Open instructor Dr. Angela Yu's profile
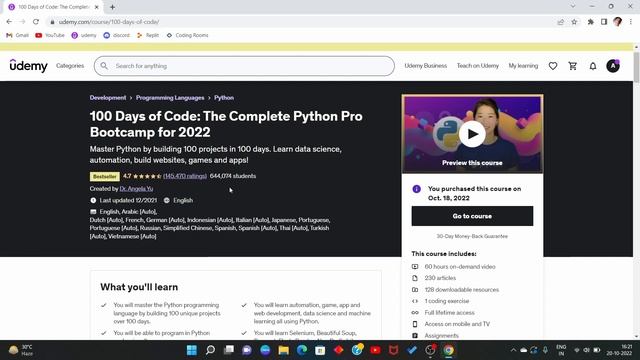 [136, 189]
